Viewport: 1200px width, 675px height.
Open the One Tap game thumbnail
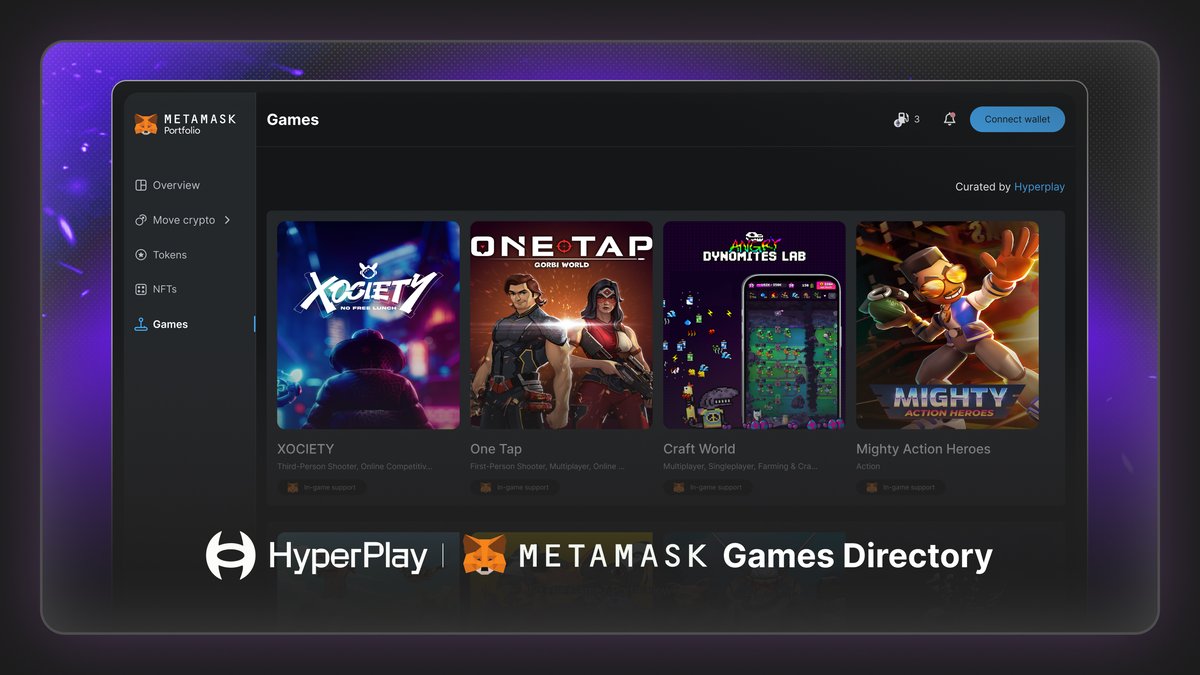point(561,325)
